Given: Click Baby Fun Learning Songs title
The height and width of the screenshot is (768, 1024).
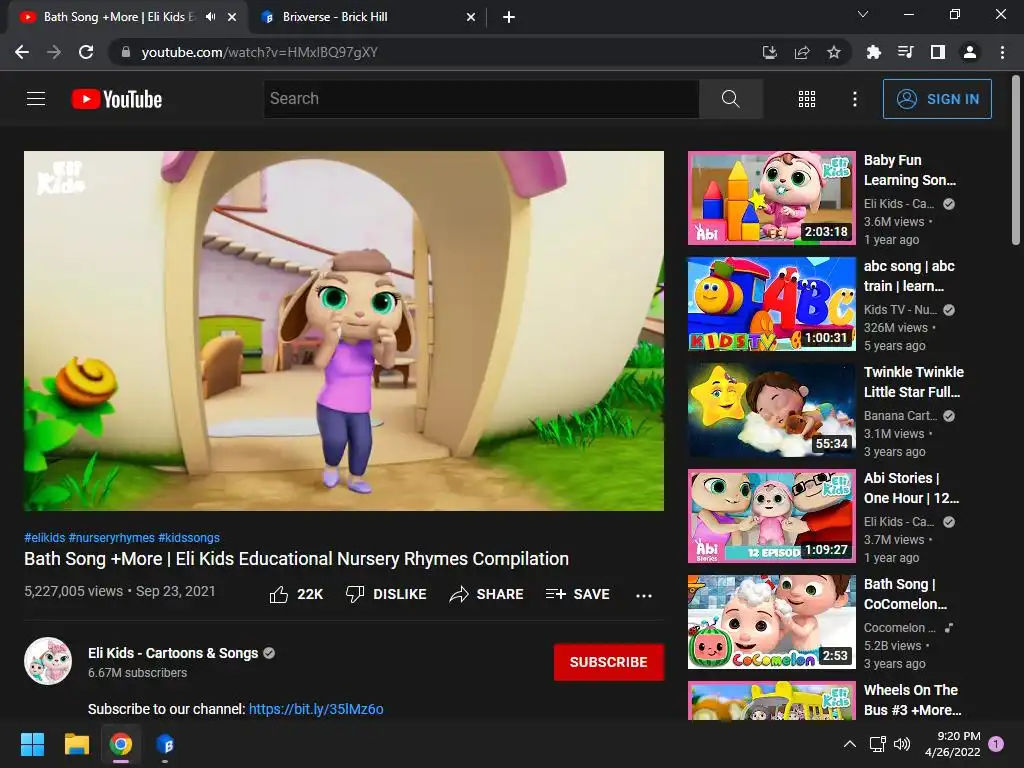Looking at the screenshot, I should click(x=910, y=170).
